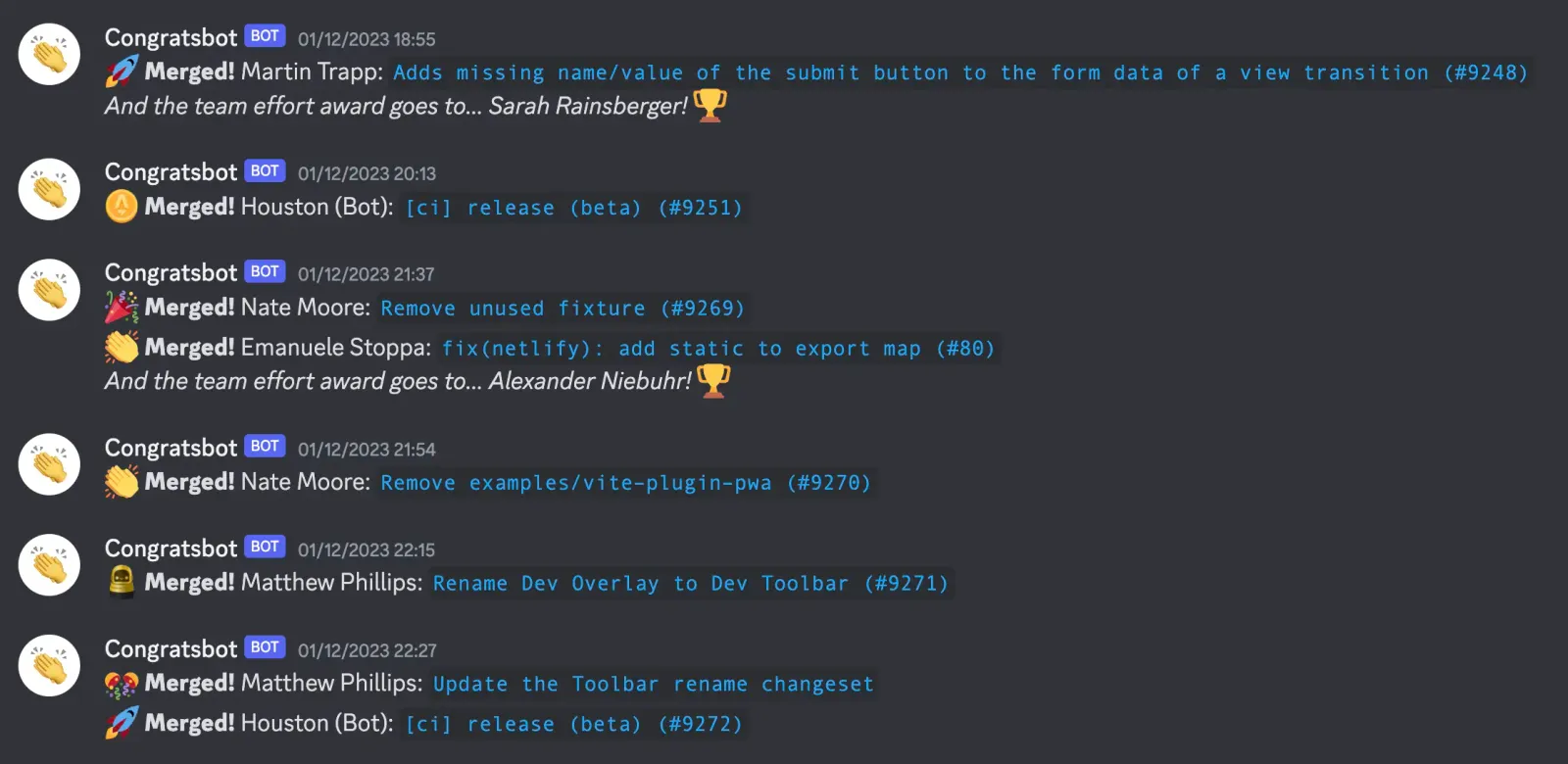Click Congratsbot avatar on the 22:15 message
Screen dimensions: 1568x764
click(x=49, y=565)
